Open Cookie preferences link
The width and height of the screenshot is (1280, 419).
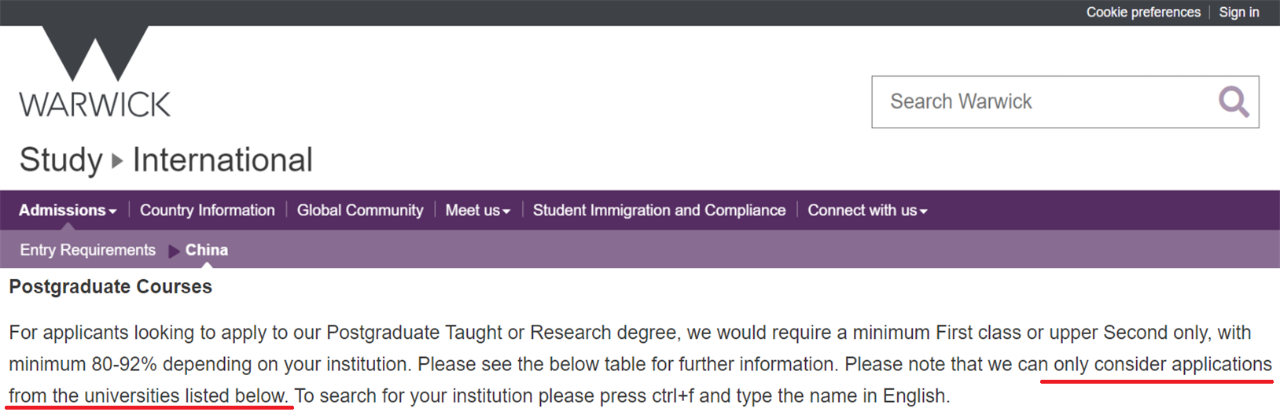pyautogui.click(x=1143, y=12)
